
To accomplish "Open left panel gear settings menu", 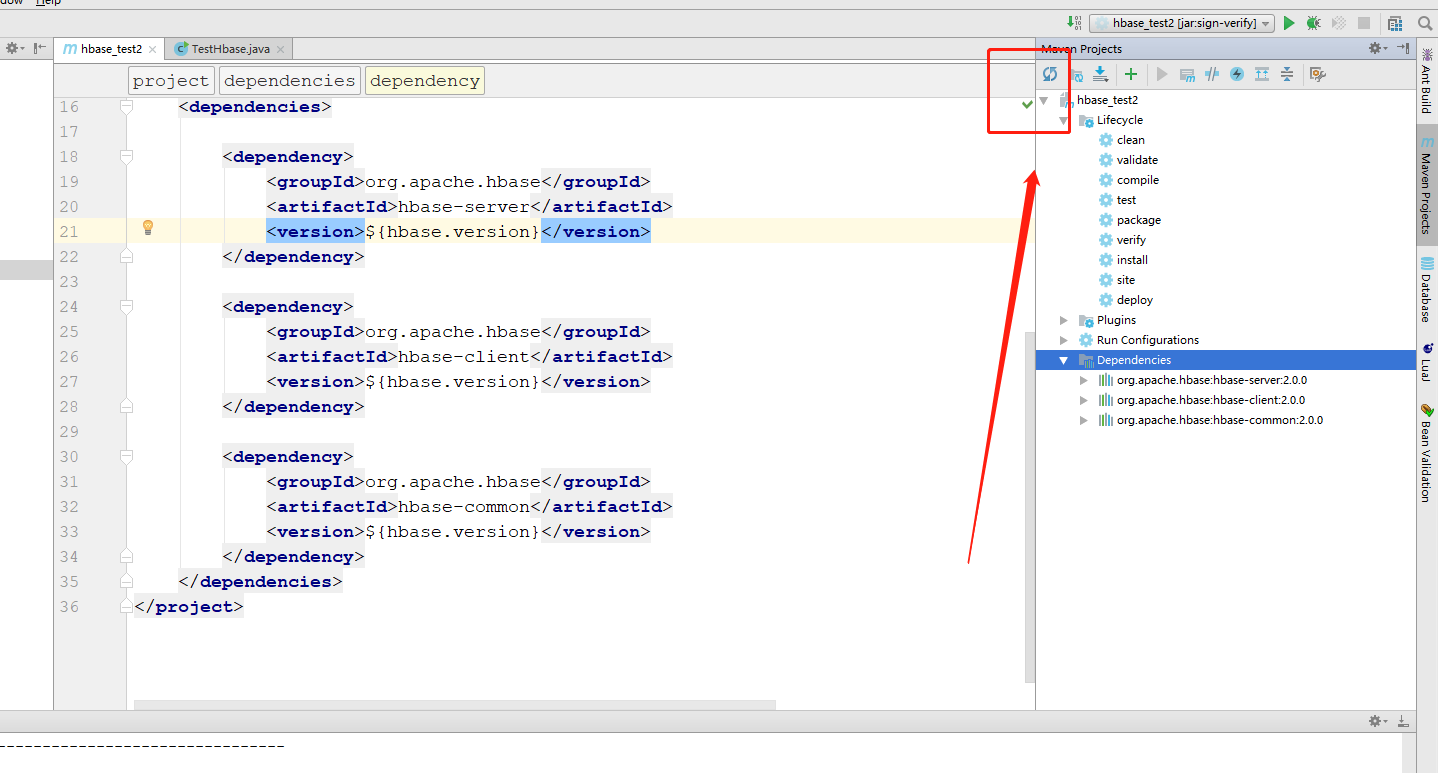I will pyautogui.click(x=14, y=48).
